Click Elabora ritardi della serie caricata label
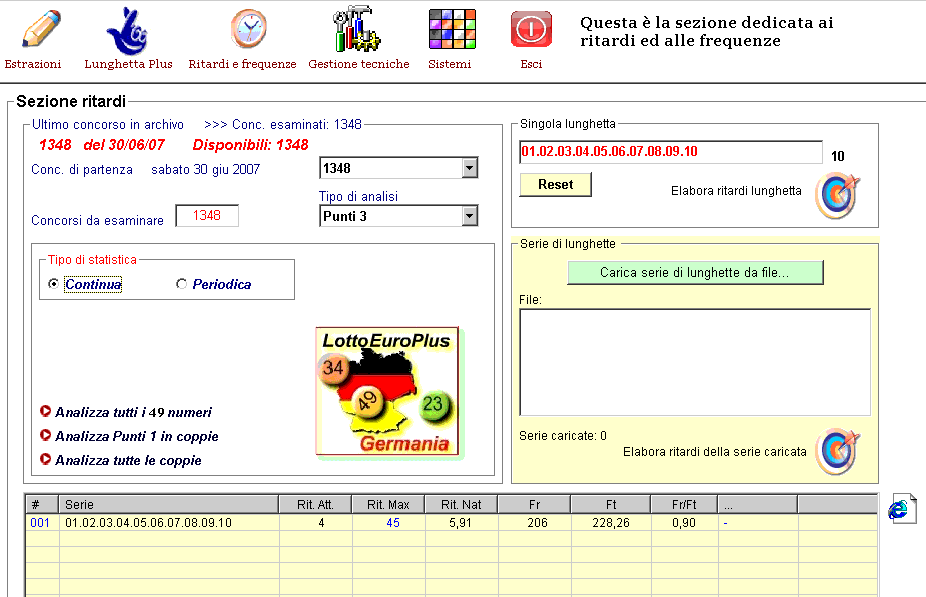 (x=715, y=452)
